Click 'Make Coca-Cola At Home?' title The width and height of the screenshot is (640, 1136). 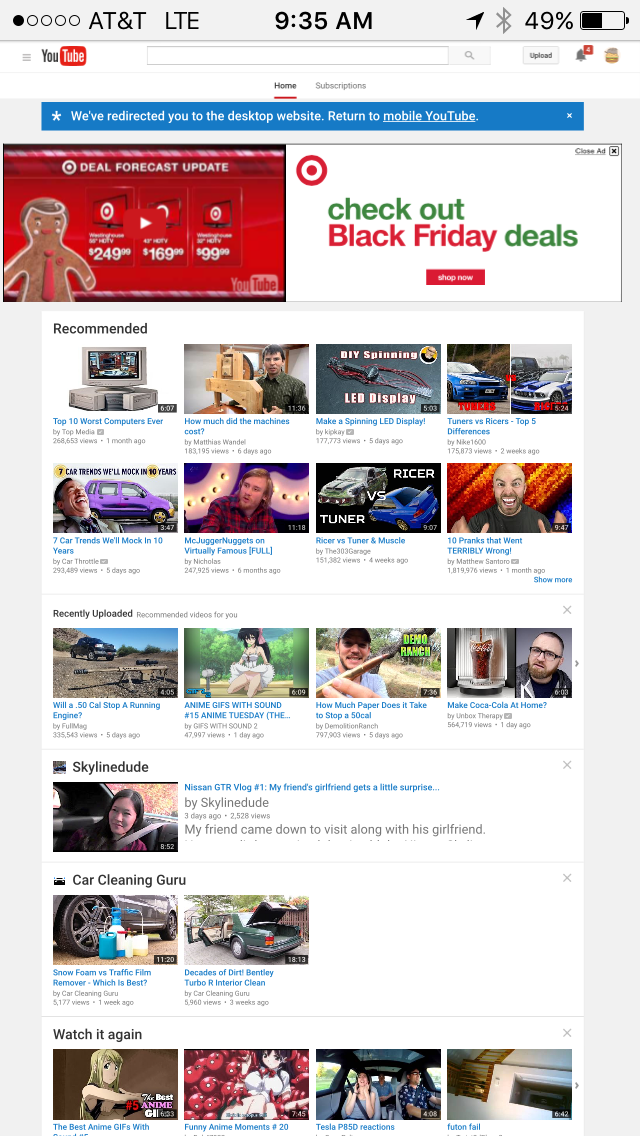tap(496, 705)
